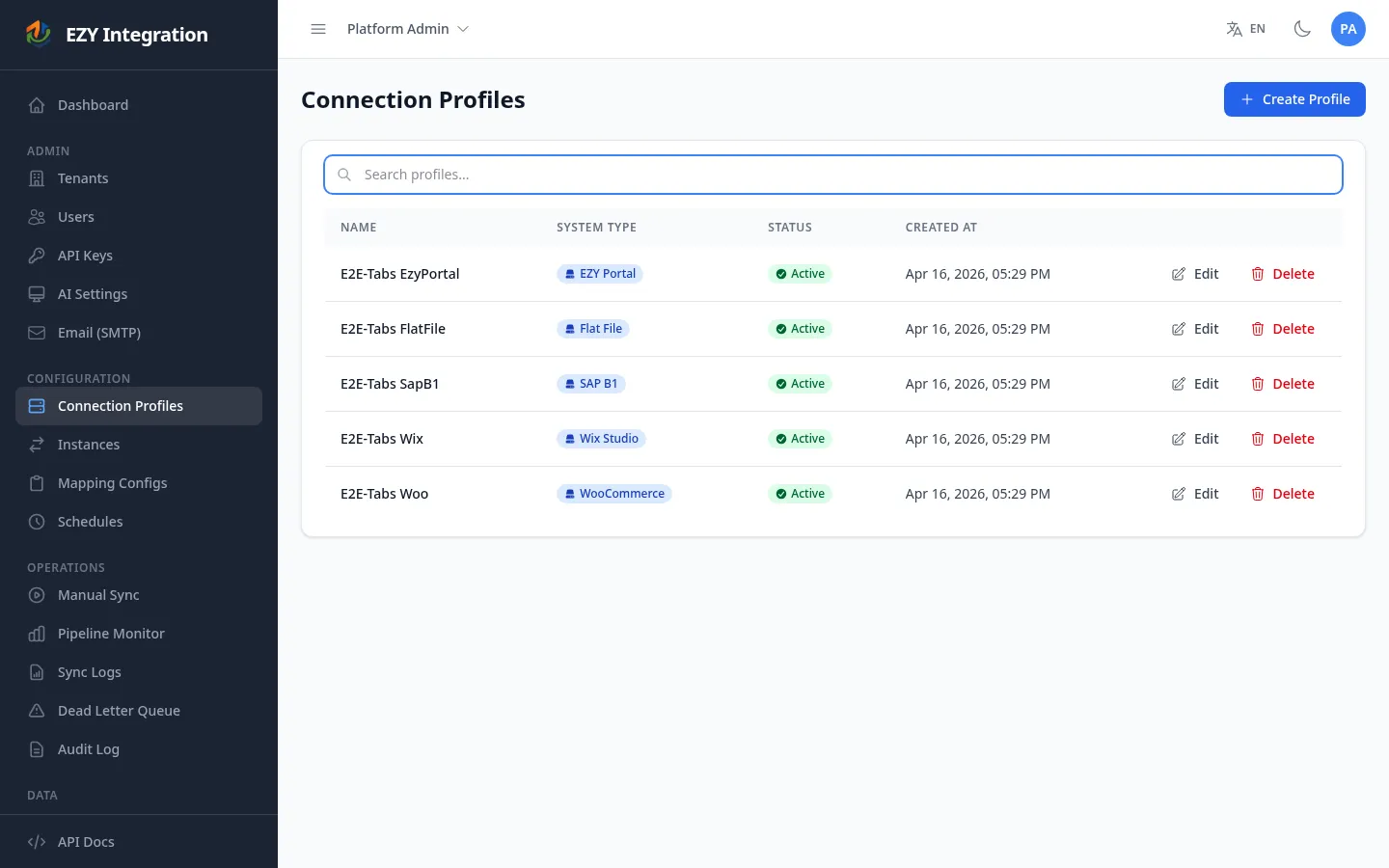Edit the E2E-Tabs EzyPortal profile
1389x868 pixels.
1195,274
